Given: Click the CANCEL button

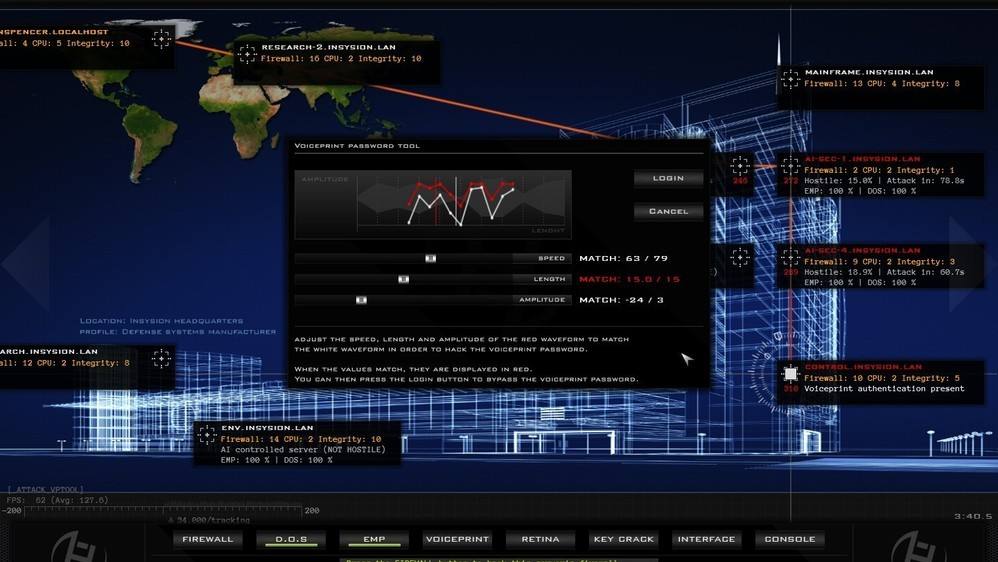Looking at the screenshot, I should [668, 211].
